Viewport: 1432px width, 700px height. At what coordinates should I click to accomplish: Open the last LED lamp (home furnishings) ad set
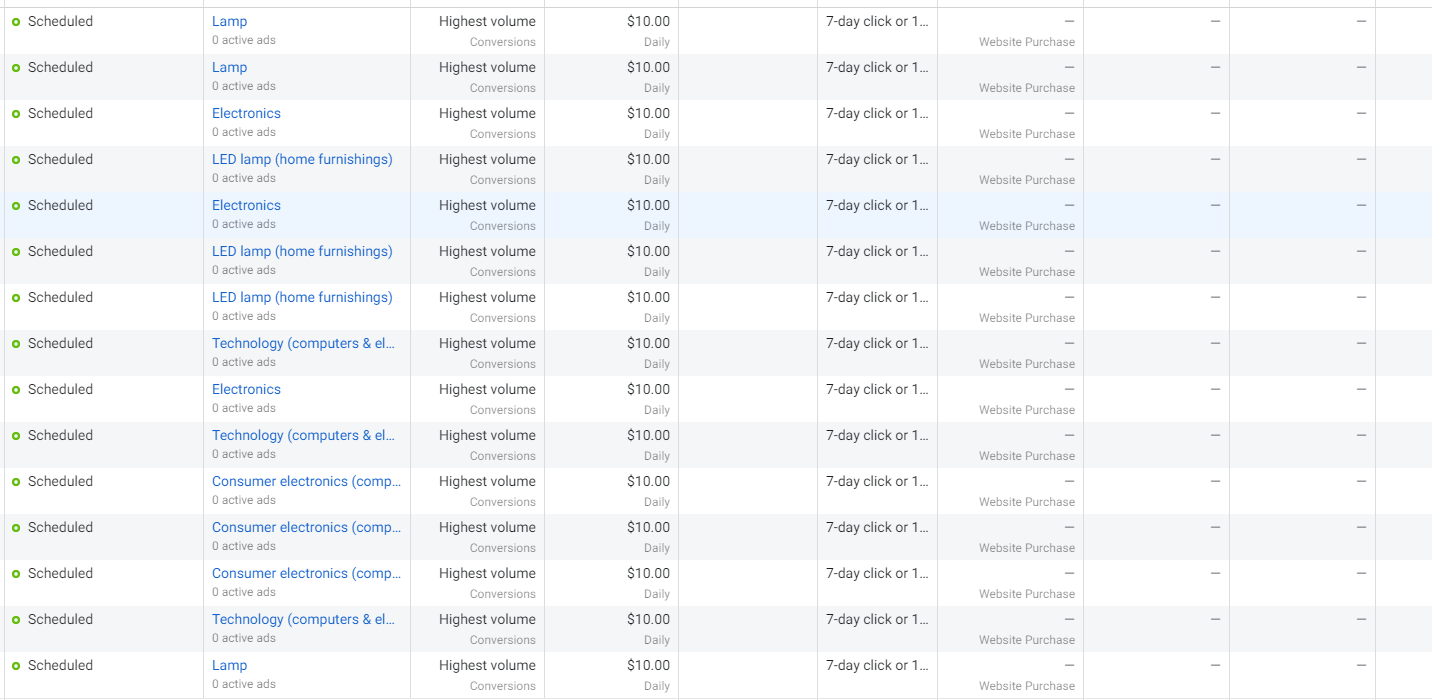click(x=302, y=297)
